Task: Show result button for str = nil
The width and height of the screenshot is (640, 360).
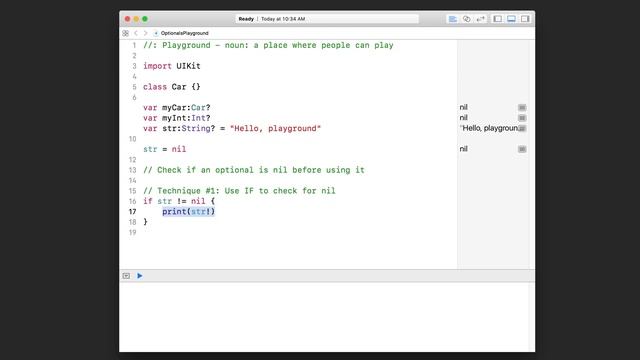Action: 522,149
